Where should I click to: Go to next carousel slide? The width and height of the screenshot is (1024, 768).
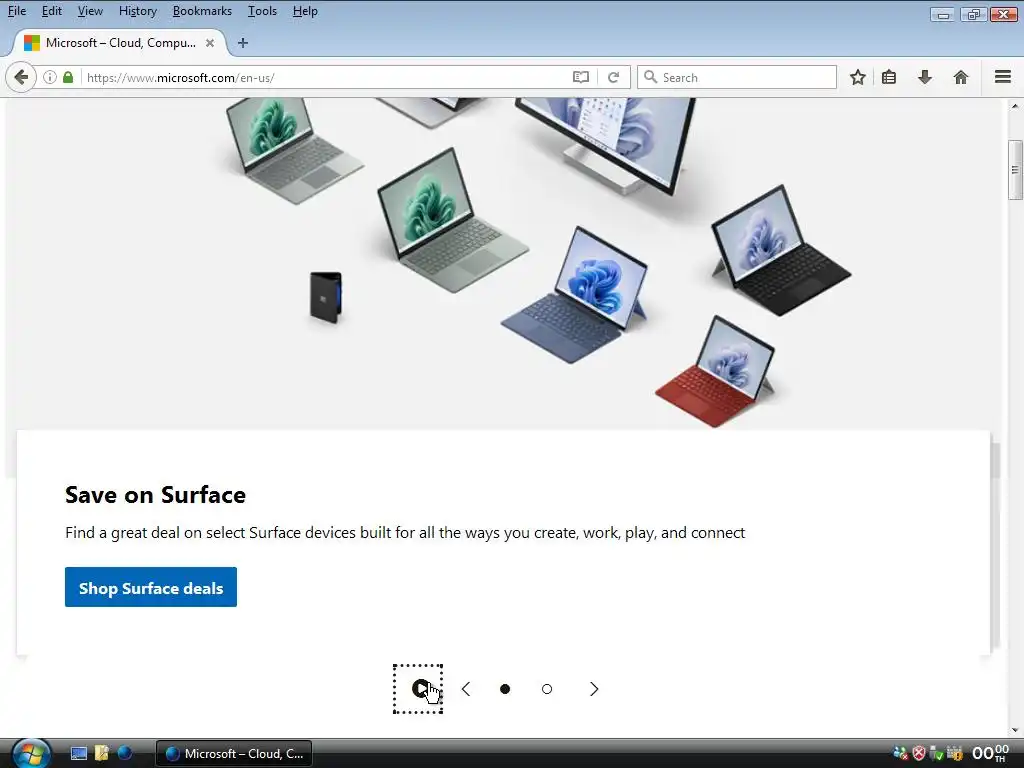[x=594, y=689]
